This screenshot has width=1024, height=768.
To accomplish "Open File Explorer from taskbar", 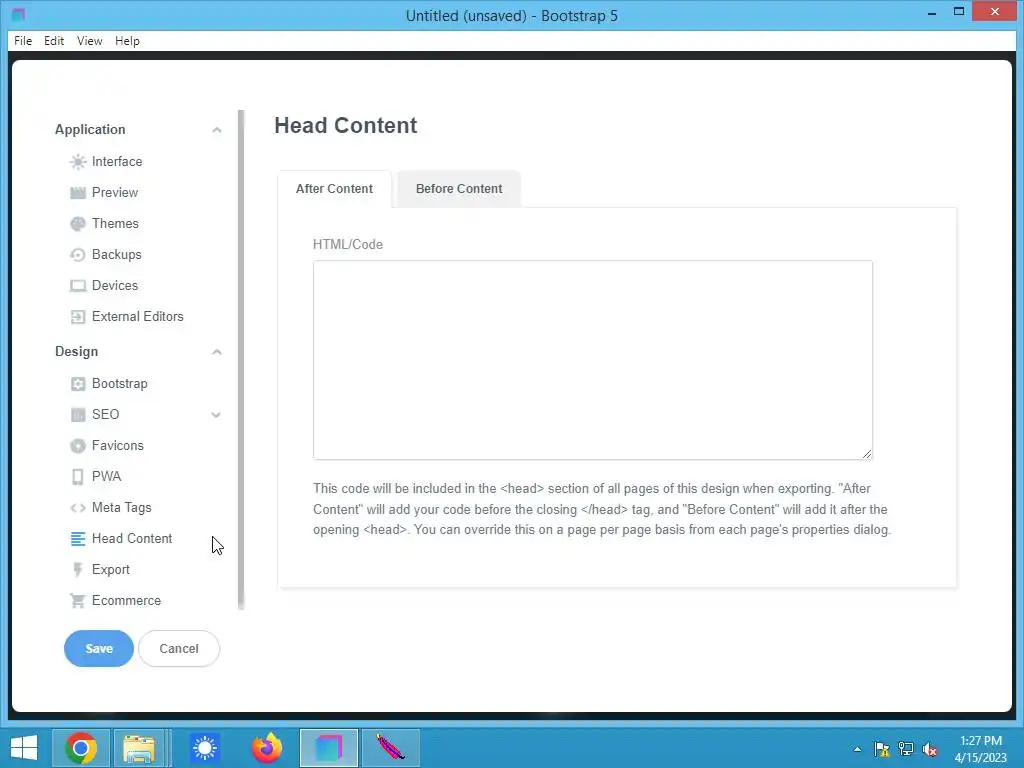I will pos(139,748).
